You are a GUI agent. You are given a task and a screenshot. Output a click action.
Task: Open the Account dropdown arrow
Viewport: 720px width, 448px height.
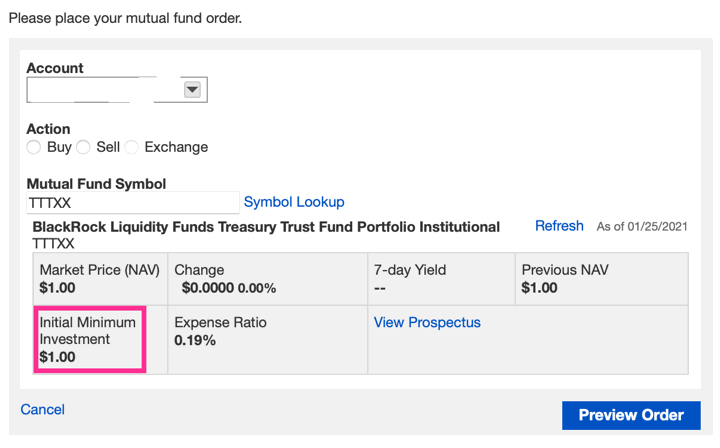point(193,90)
